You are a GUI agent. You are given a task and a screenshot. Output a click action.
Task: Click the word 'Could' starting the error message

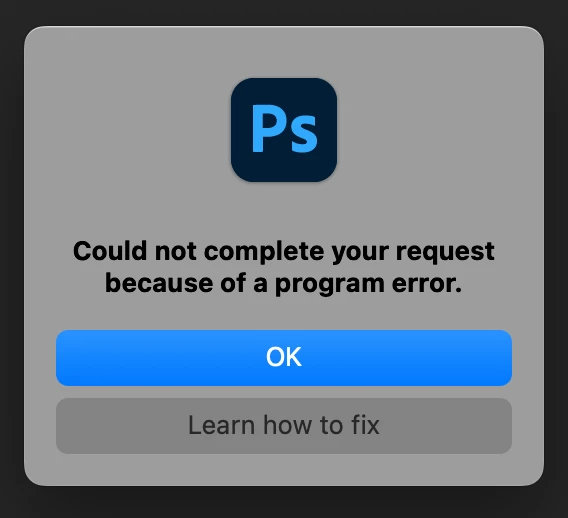110,251
